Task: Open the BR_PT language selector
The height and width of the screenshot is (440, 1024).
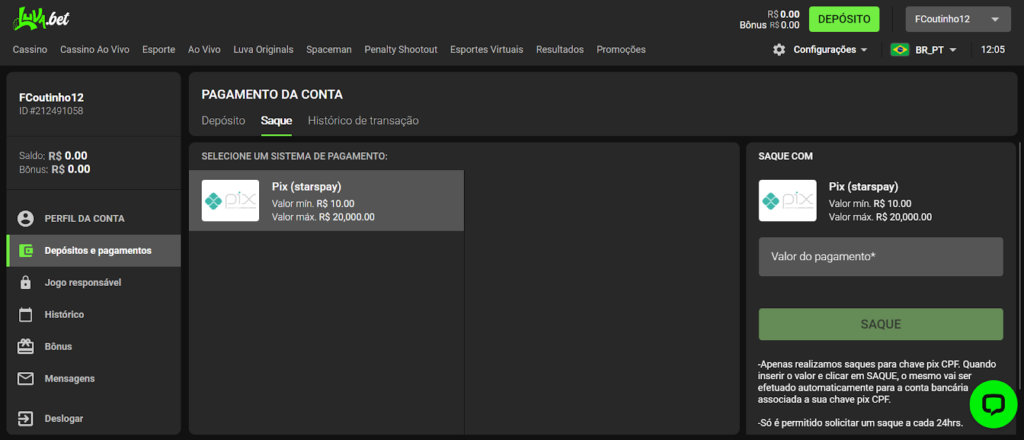Action: 923,49
